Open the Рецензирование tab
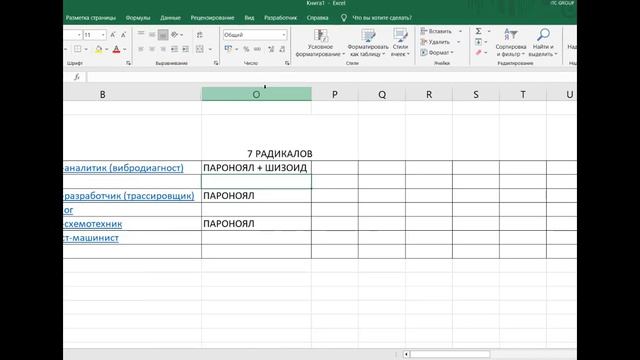Image resolution: width=640 pixels, height=360 pixels. tap(212, 18)
